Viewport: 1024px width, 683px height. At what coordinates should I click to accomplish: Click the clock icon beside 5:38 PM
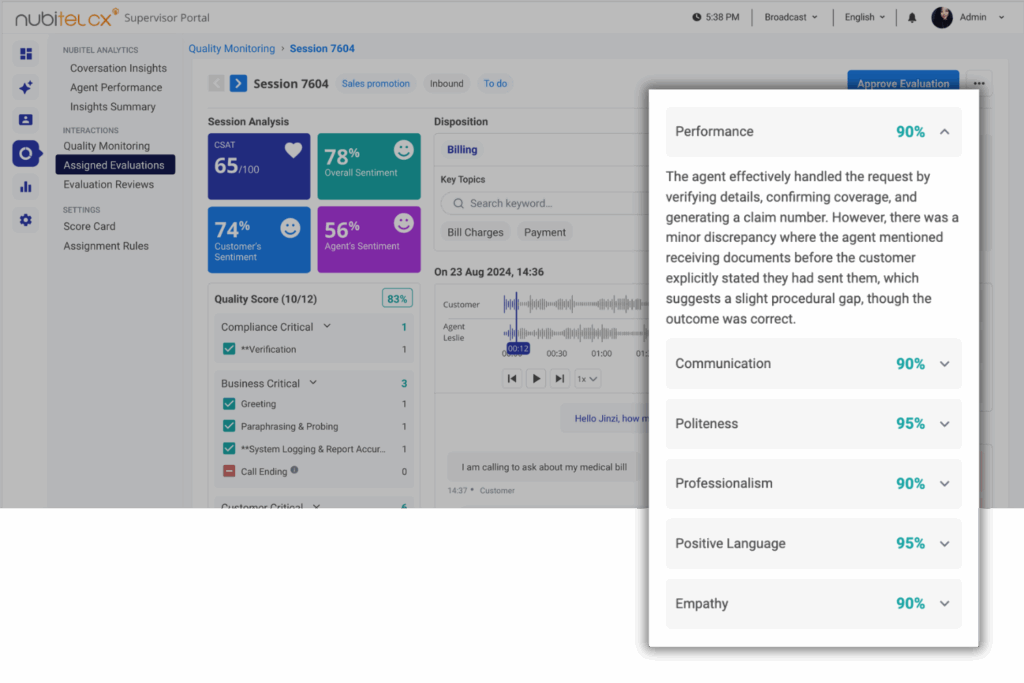[696, 18]
